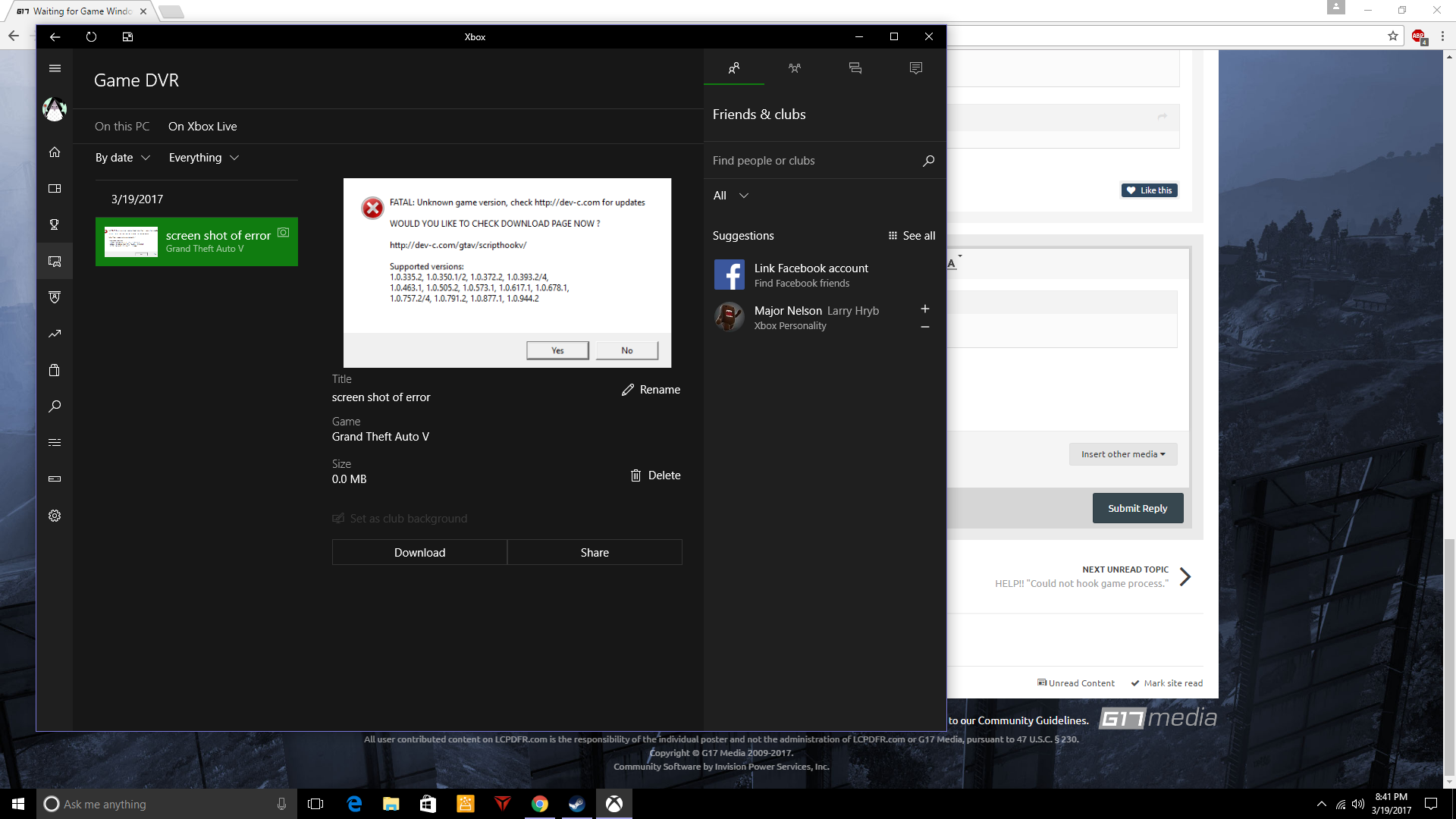Image resolution: width=1456 pixels, height=819 pixels.
Task: Click the Rename pencil icon
Action: 628,390
